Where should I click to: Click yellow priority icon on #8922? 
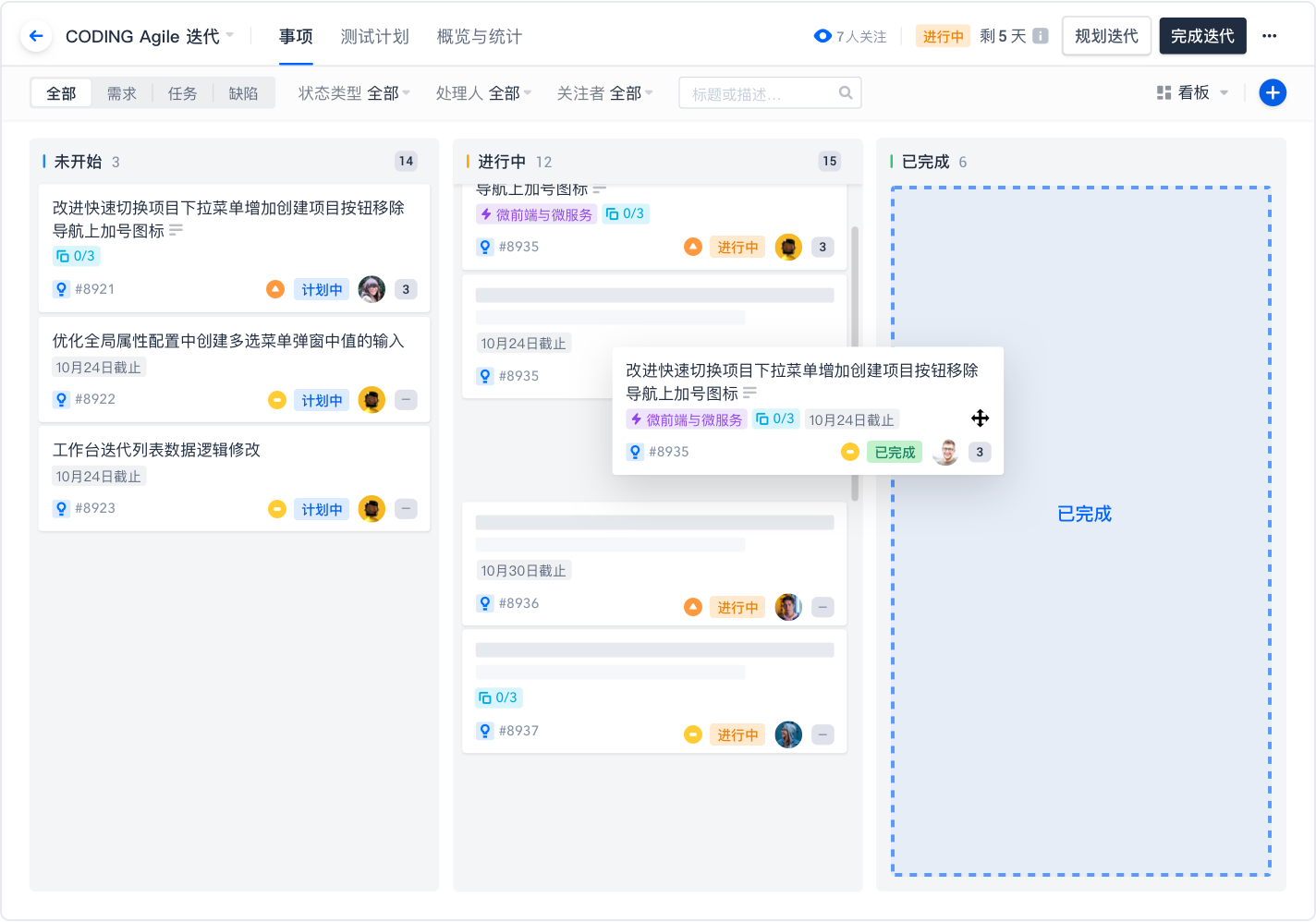pos(276,400)
